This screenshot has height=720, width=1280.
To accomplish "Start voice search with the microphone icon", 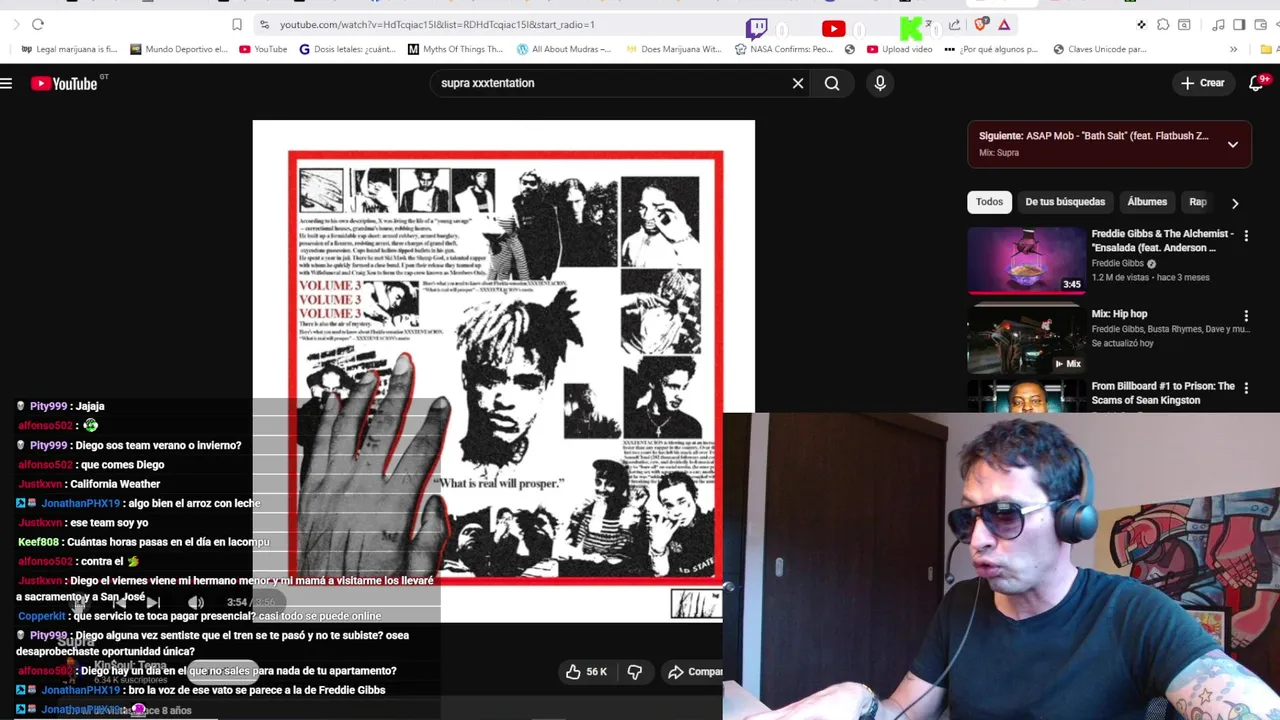I will tap(880, 83).
